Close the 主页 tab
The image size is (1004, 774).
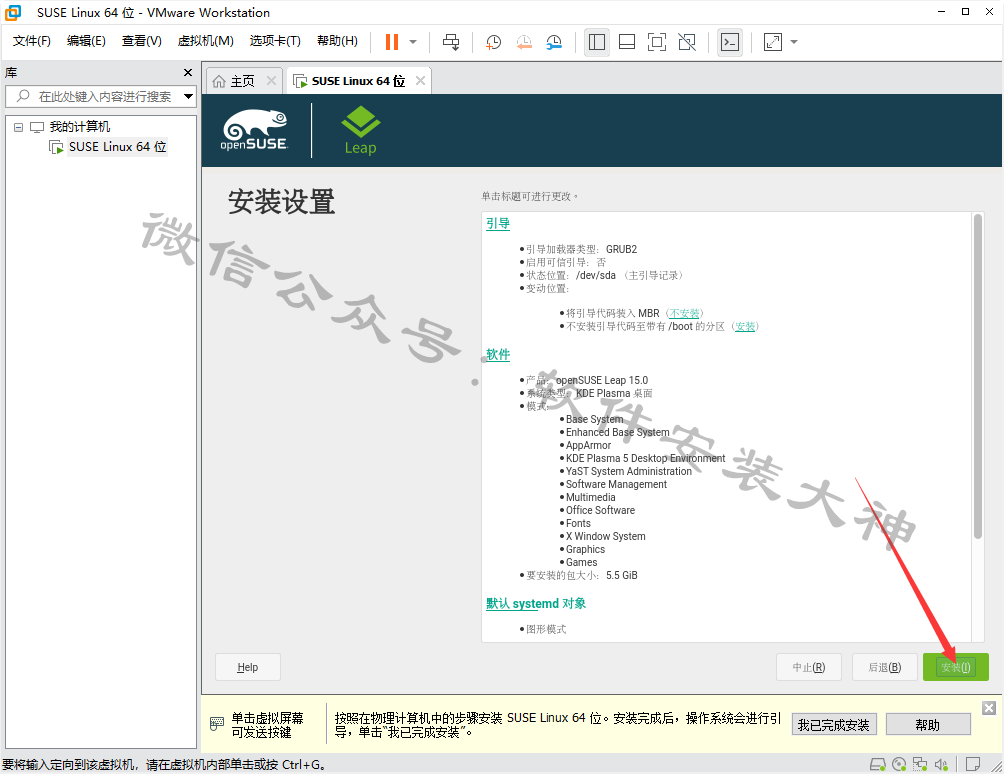pos(271,81)
